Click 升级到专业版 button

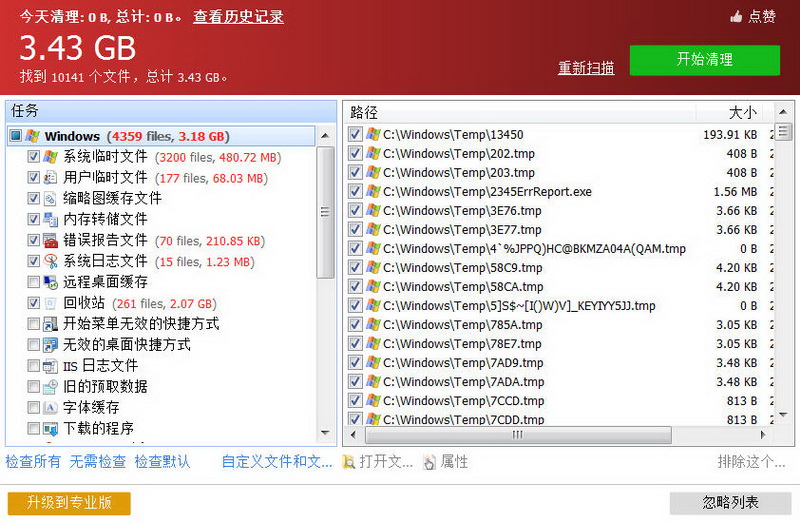point(69,503)
